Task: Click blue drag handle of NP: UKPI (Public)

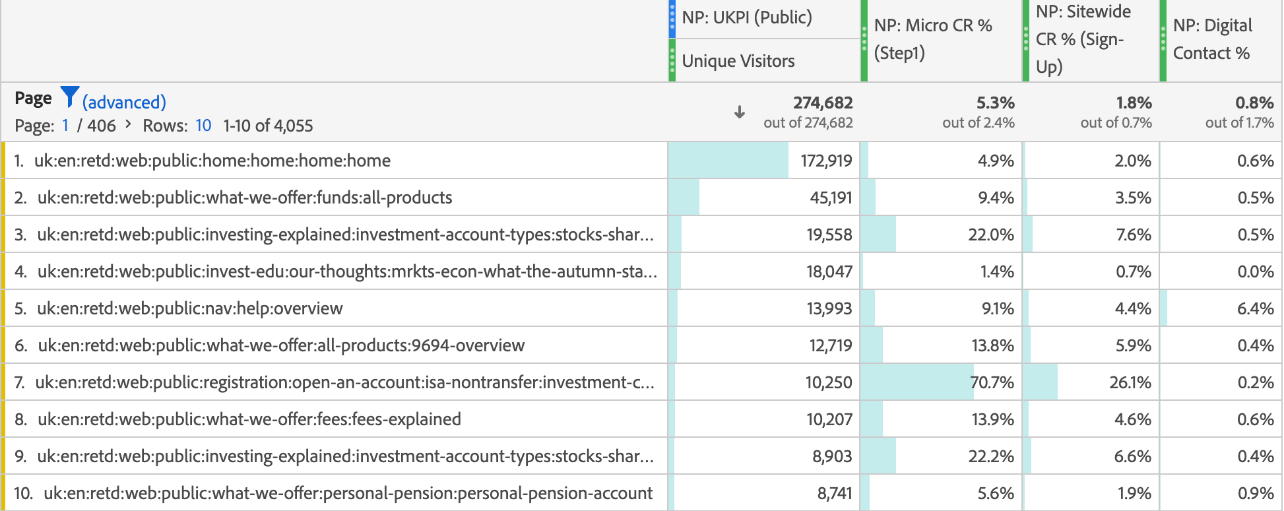Action: [x=672, y=19]
